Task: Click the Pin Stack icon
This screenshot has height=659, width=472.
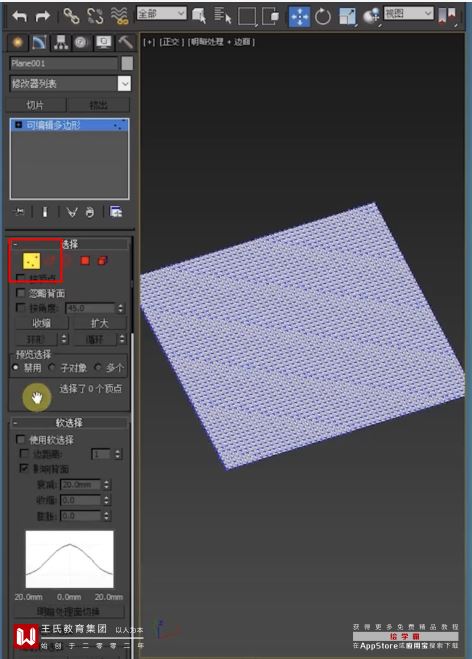Action: coord(18,212)
